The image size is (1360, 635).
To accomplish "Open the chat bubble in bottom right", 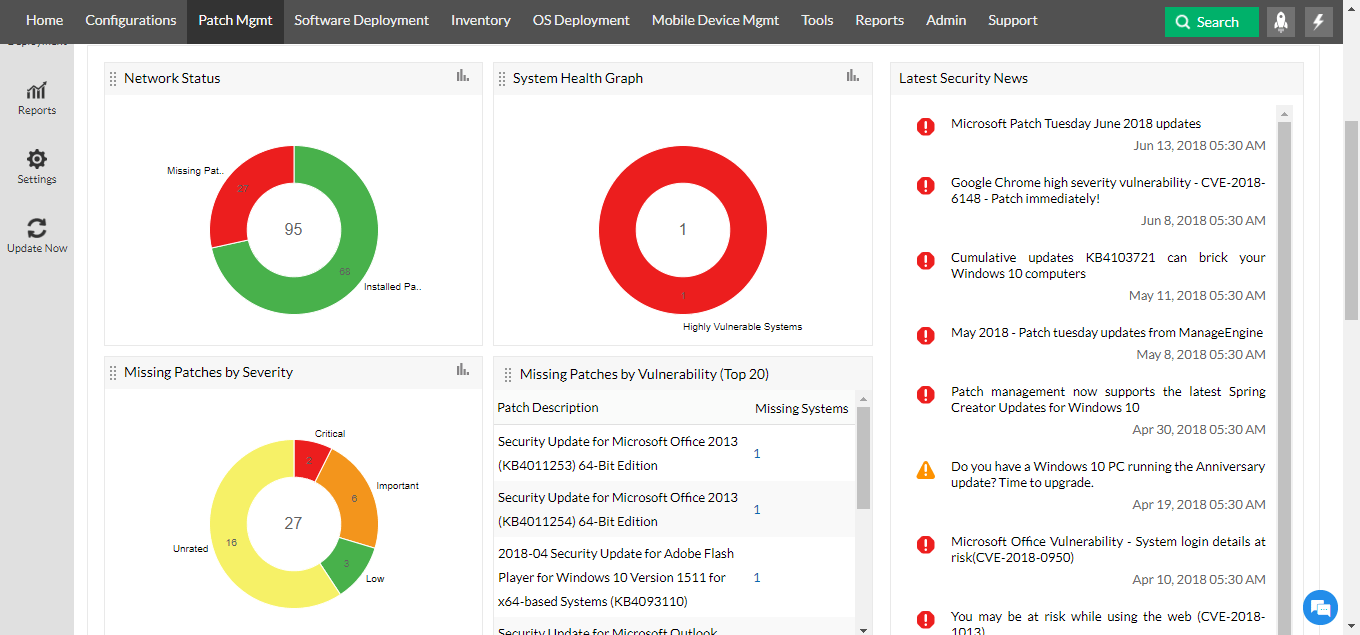I will [x=1320, y=607].
